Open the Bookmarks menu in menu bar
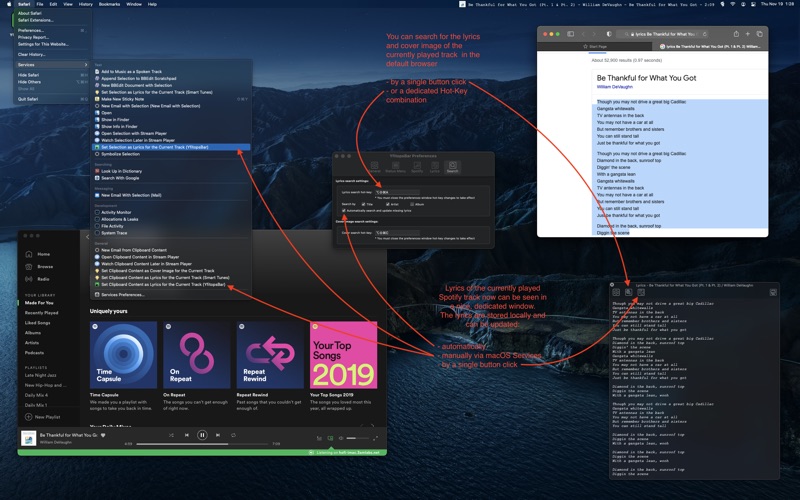 tap(109, 4)
